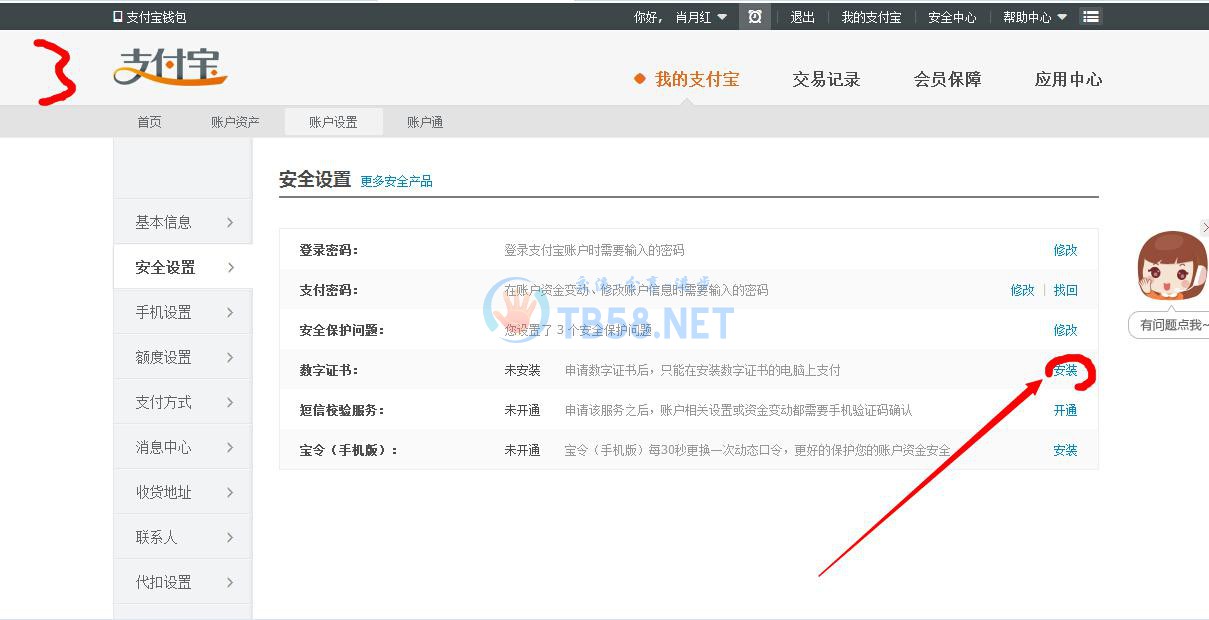This screenshot has height=620, width=1209.
Task: Open the 安全设置 chevron in sidebar
Action: (x=231, y=267)
